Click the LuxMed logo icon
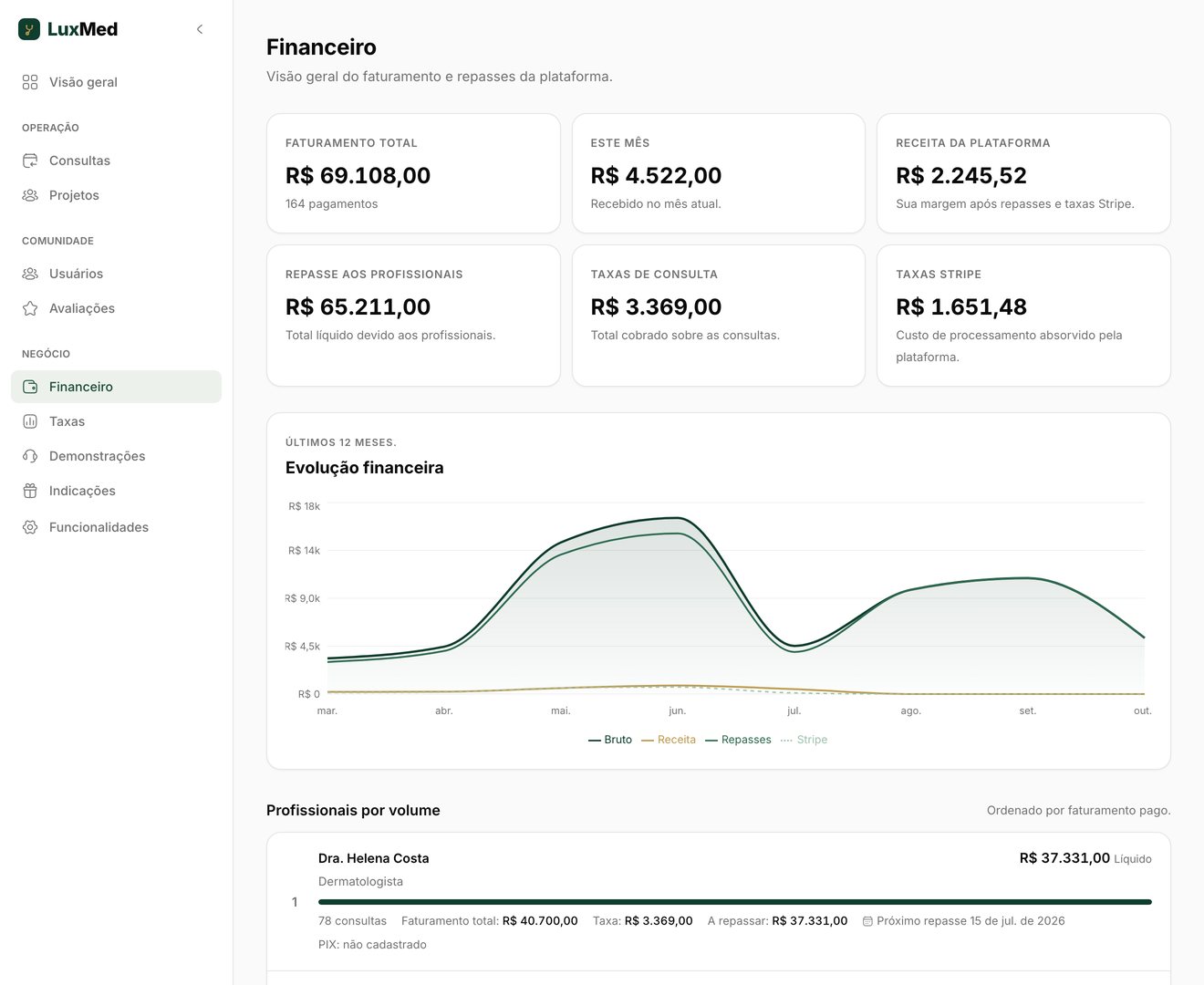Screen dimensions: 1204x985 point(29,29)
